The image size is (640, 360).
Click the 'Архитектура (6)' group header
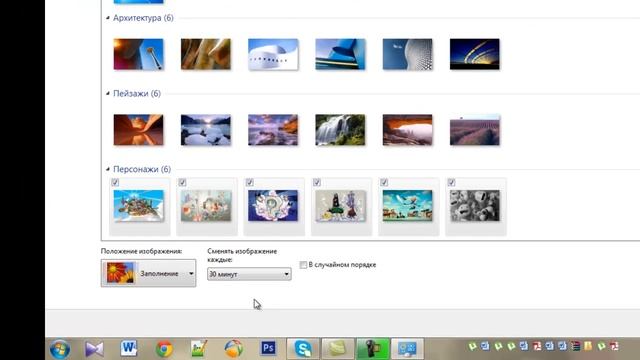click(x=143, y=18)
